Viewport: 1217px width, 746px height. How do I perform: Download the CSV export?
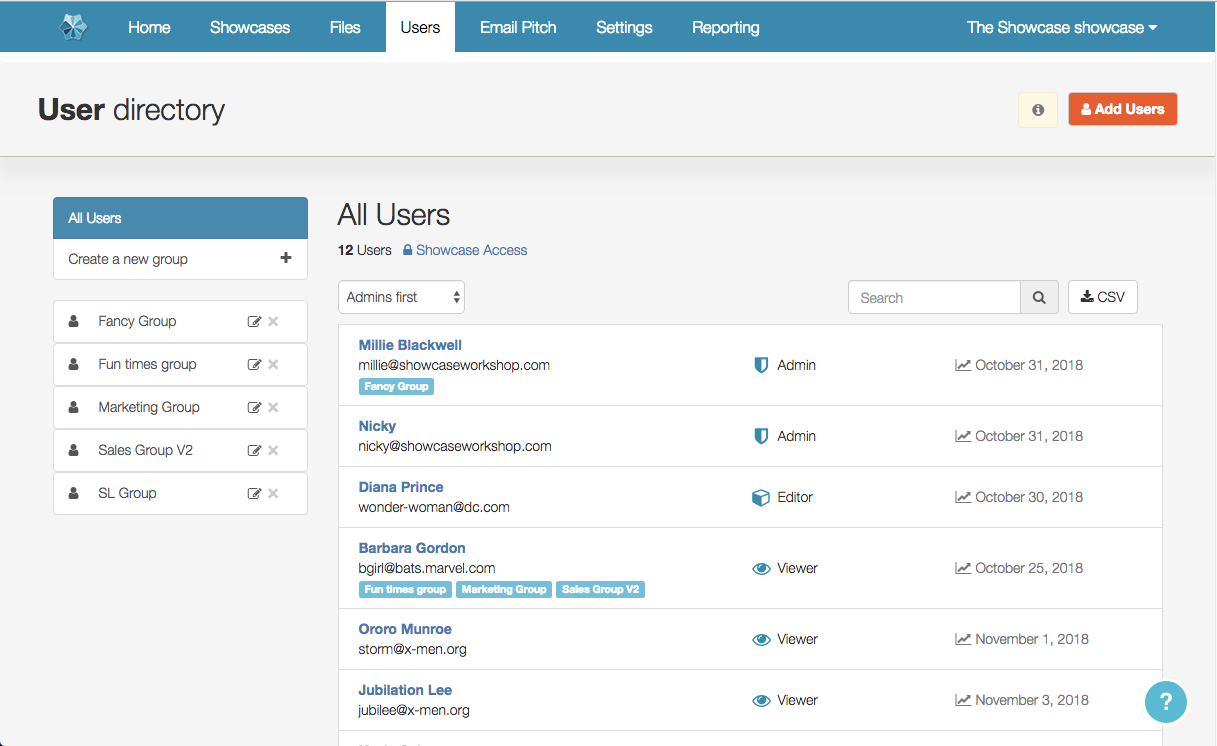pos(1103,297)
